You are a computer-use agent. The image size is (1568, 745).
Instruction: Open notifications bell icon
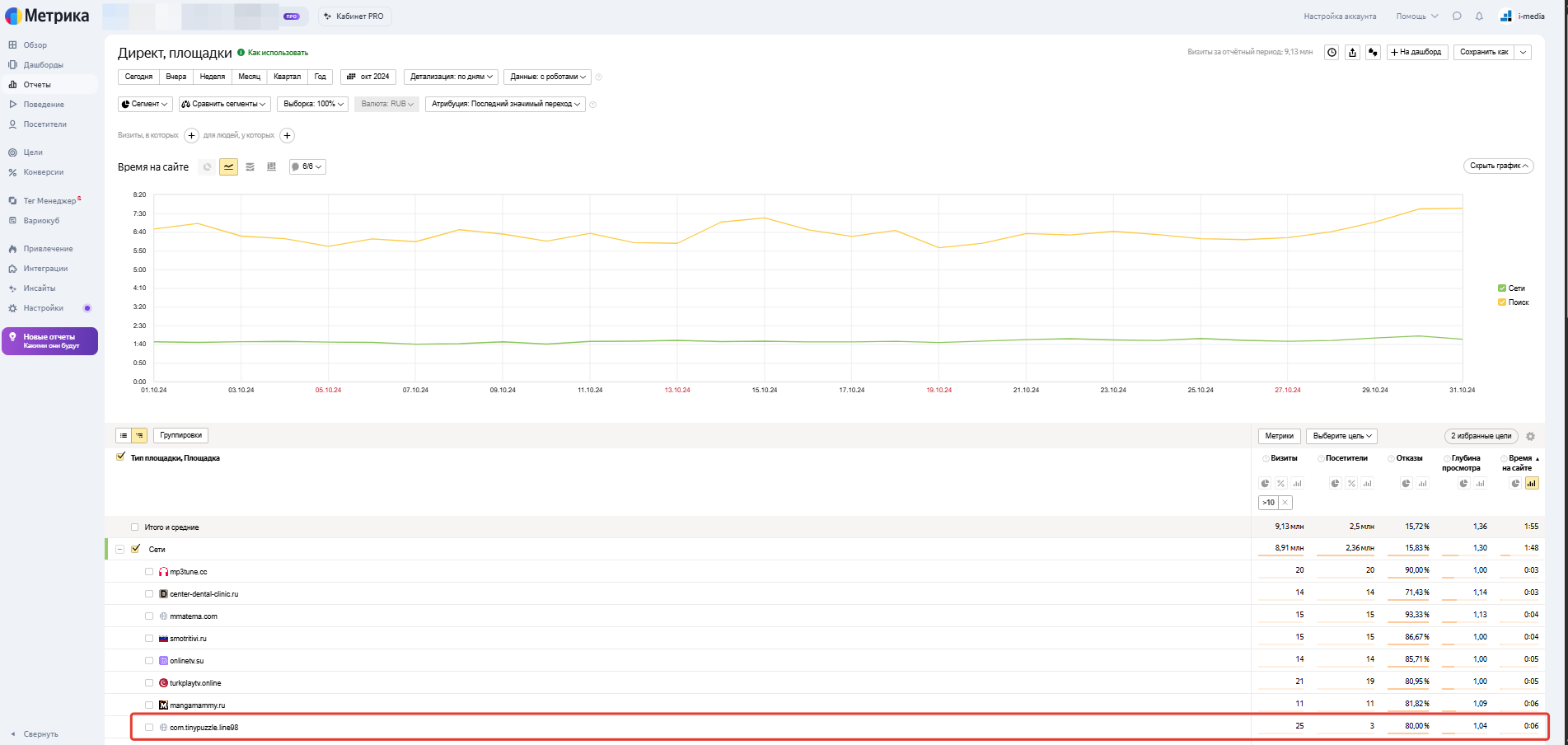(1479, 16)
